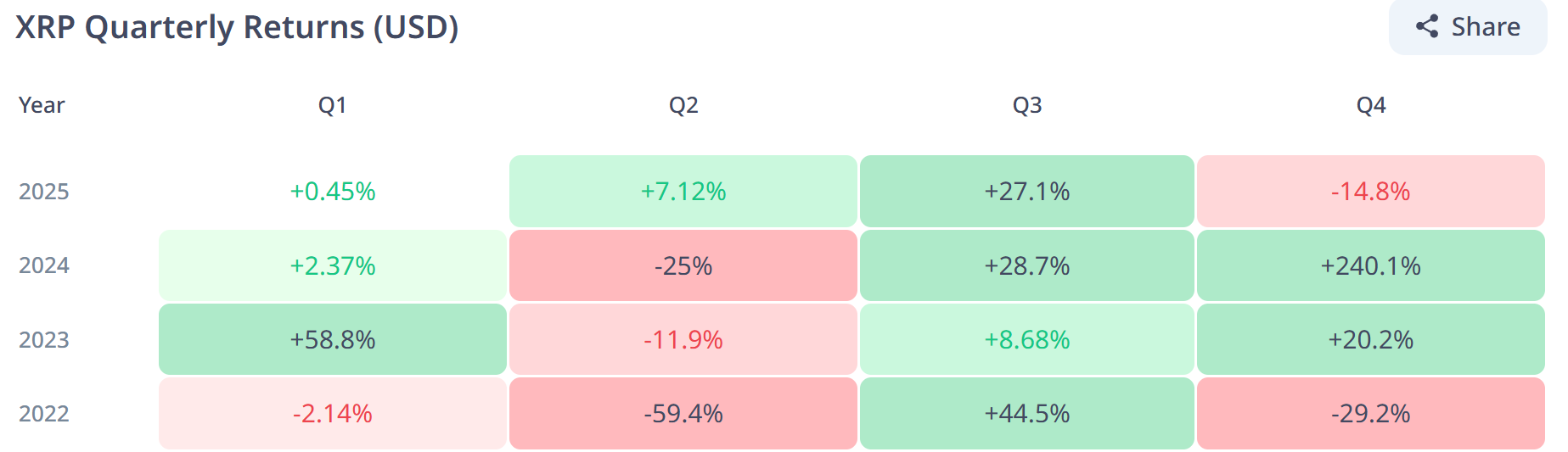Select the Q3 column header
Image resolution: width=1568 pixels, height=452 pixels.
1027,105
